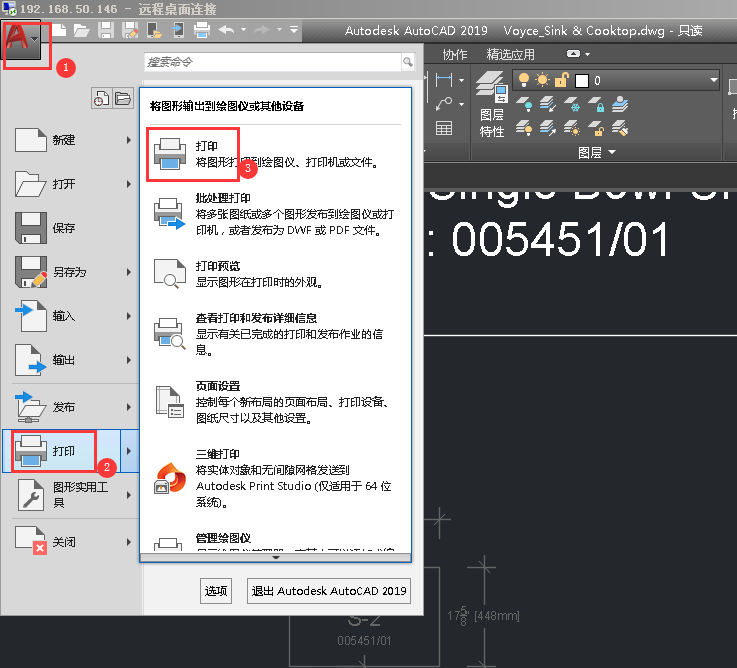Switch to the 精选应用 ribbon tab
737x668 pixels.
510,54
